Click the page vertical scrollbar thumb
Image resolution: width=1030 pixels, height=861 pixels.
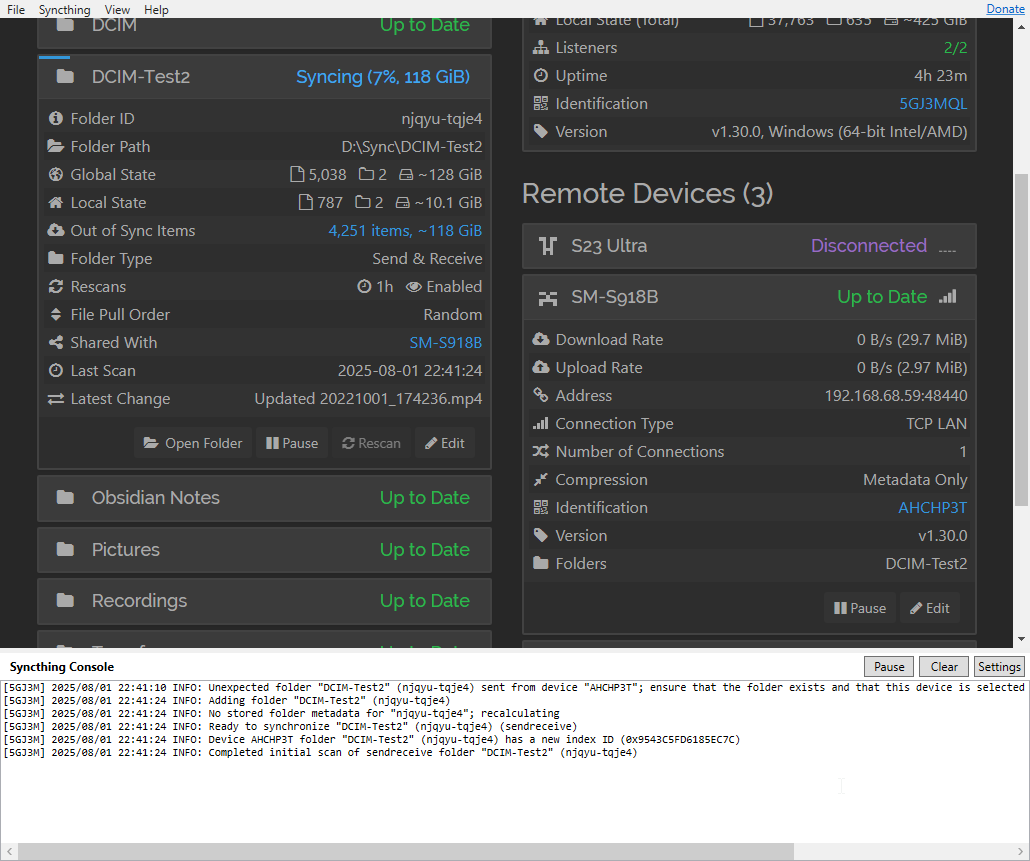pyautogui.click(x=1021, y=340)
